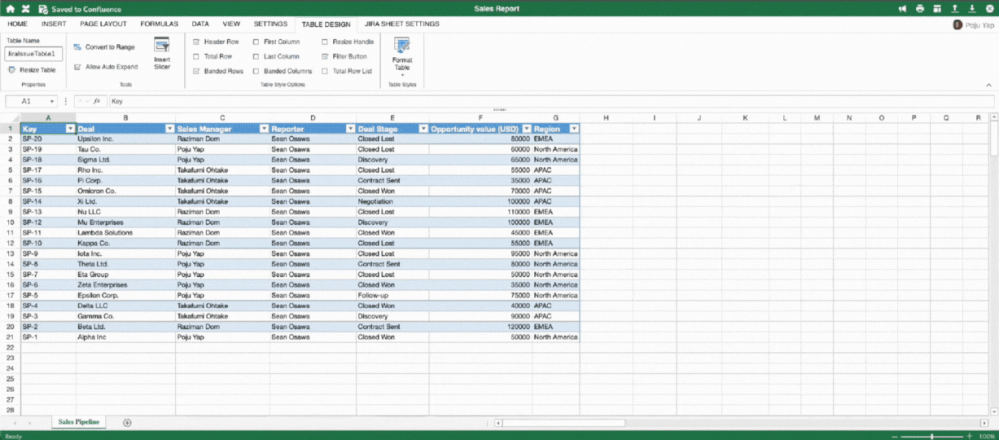Enable the Total Row checkbox
The width and height of the screenshot is (999, 440).
pyautogui.click(x=197, y=57)
